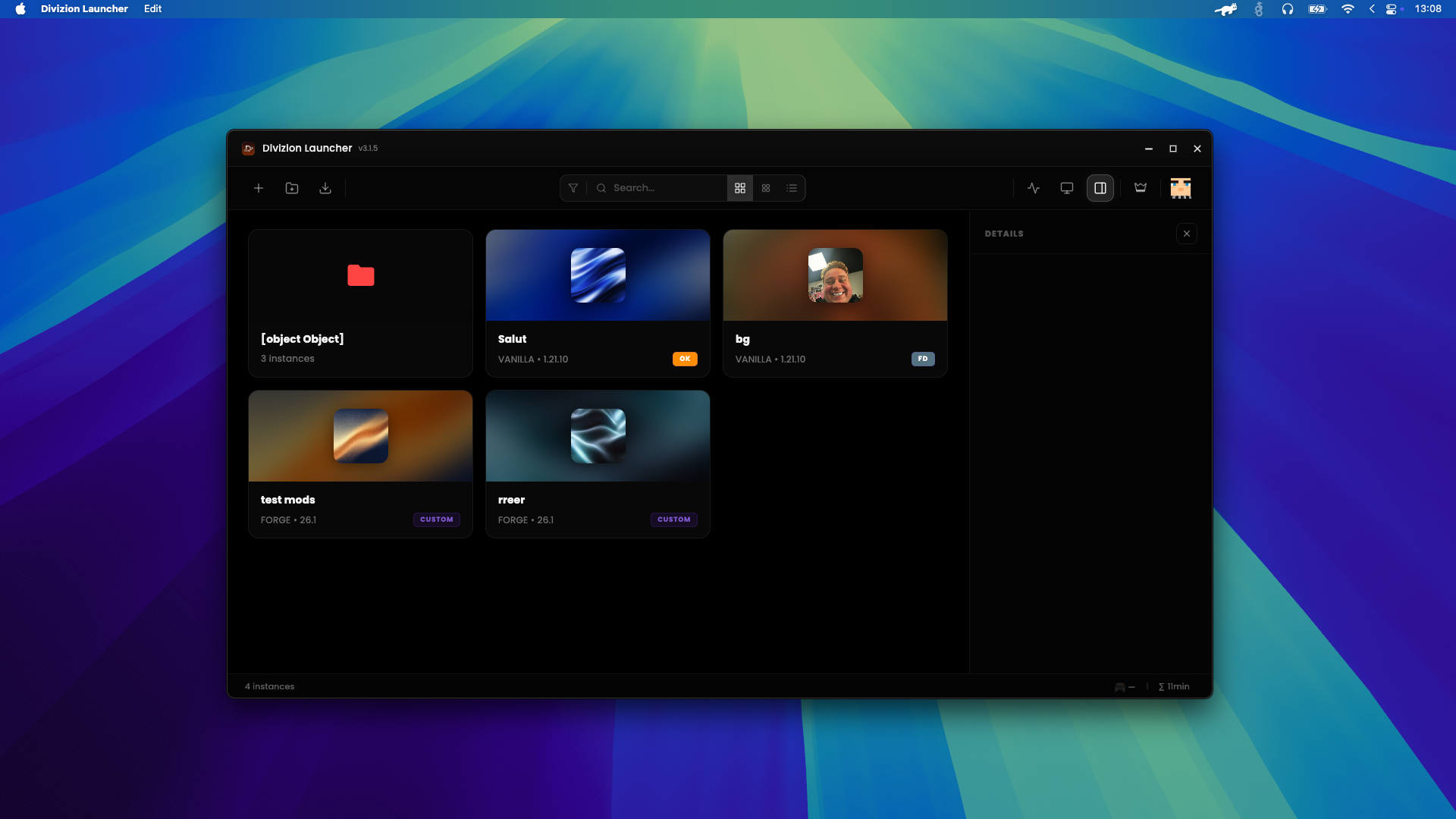Viewport: 1456px width, 819px height.
Task: Click the running cat menu bar icon
Action: pyautogui.click(x=1225, y=9)
